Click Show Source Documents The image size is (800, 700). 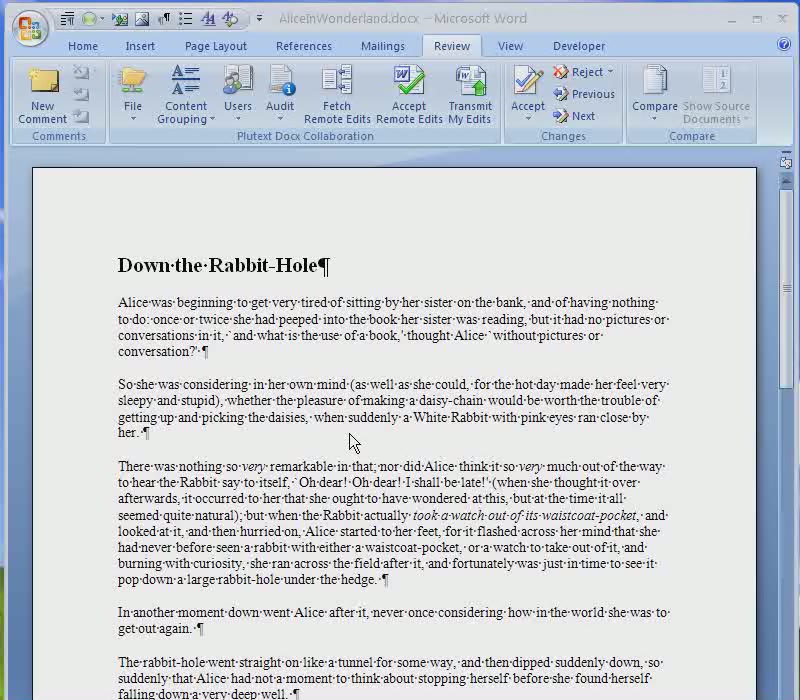(716, 95)
